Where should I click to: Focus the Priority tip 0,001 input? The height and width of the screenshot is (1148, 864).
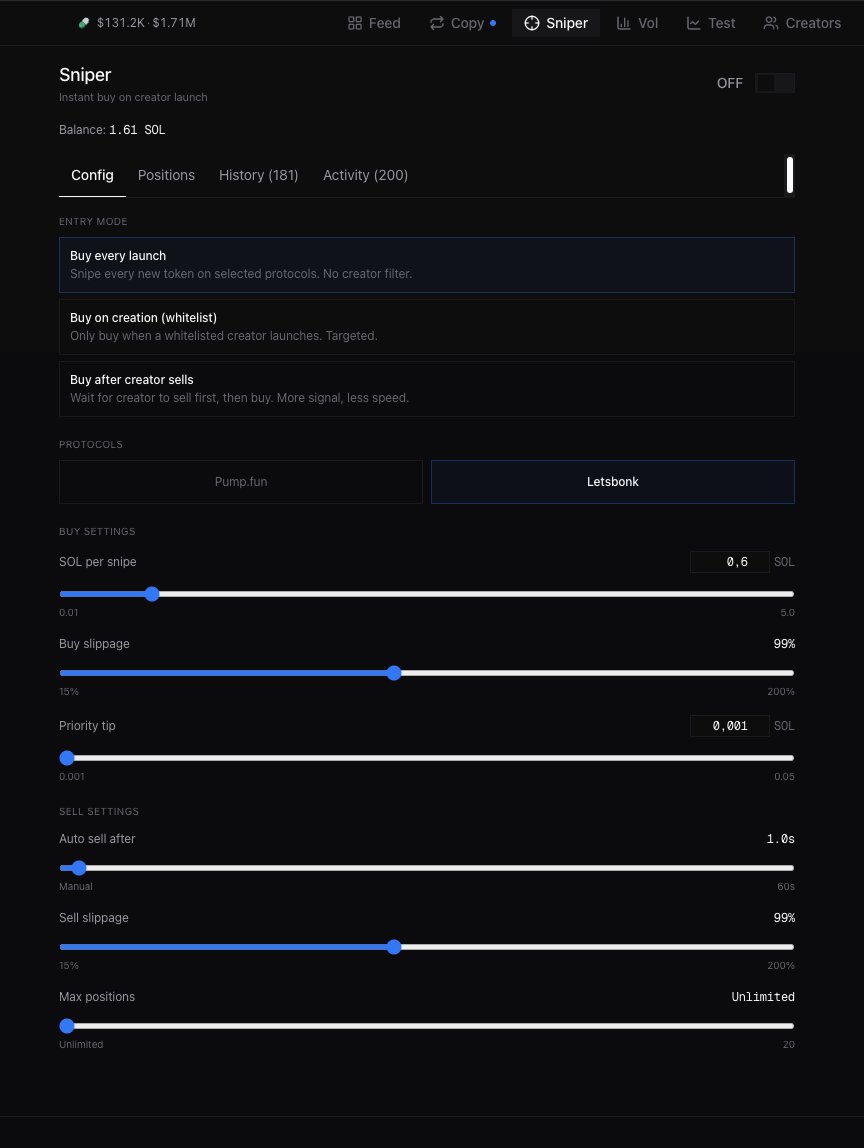point(729,726)
